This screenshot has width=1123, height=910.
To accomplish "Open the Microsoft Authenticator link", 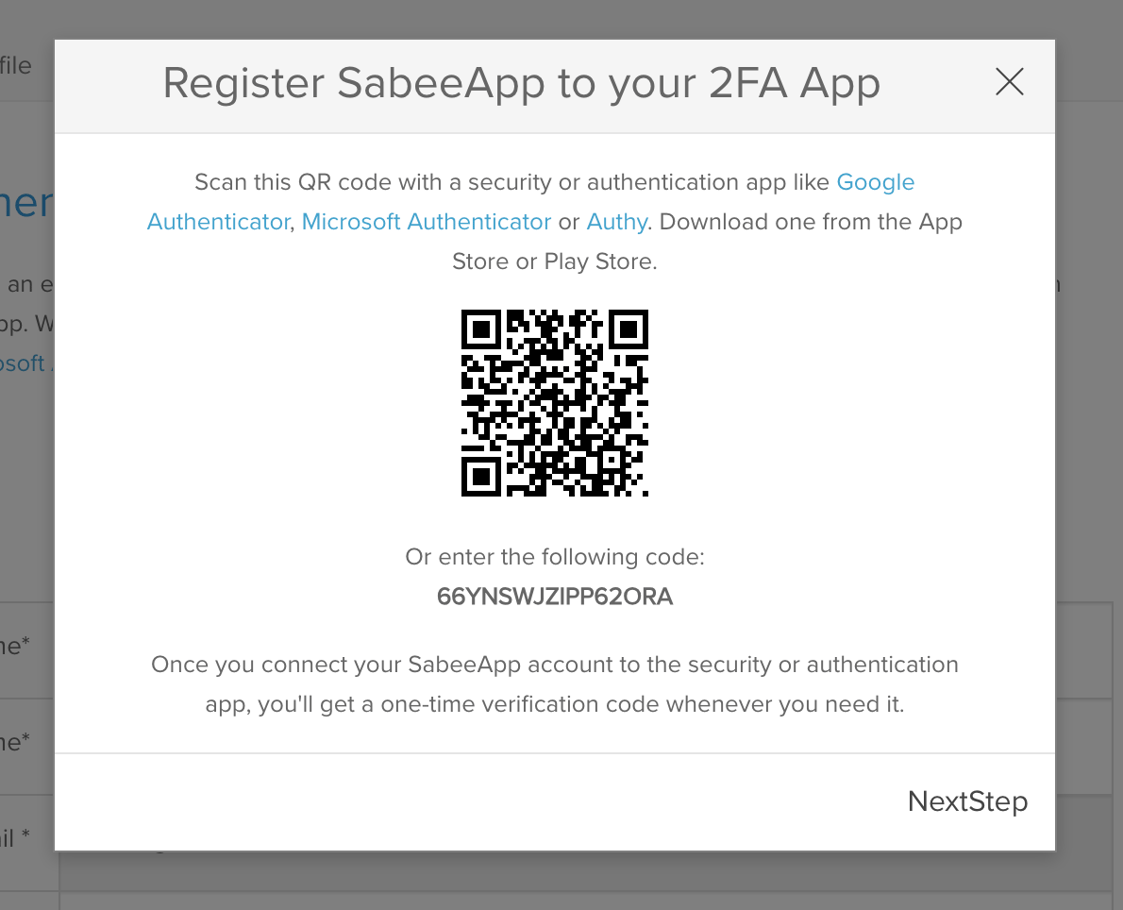I will coord(426,221).
